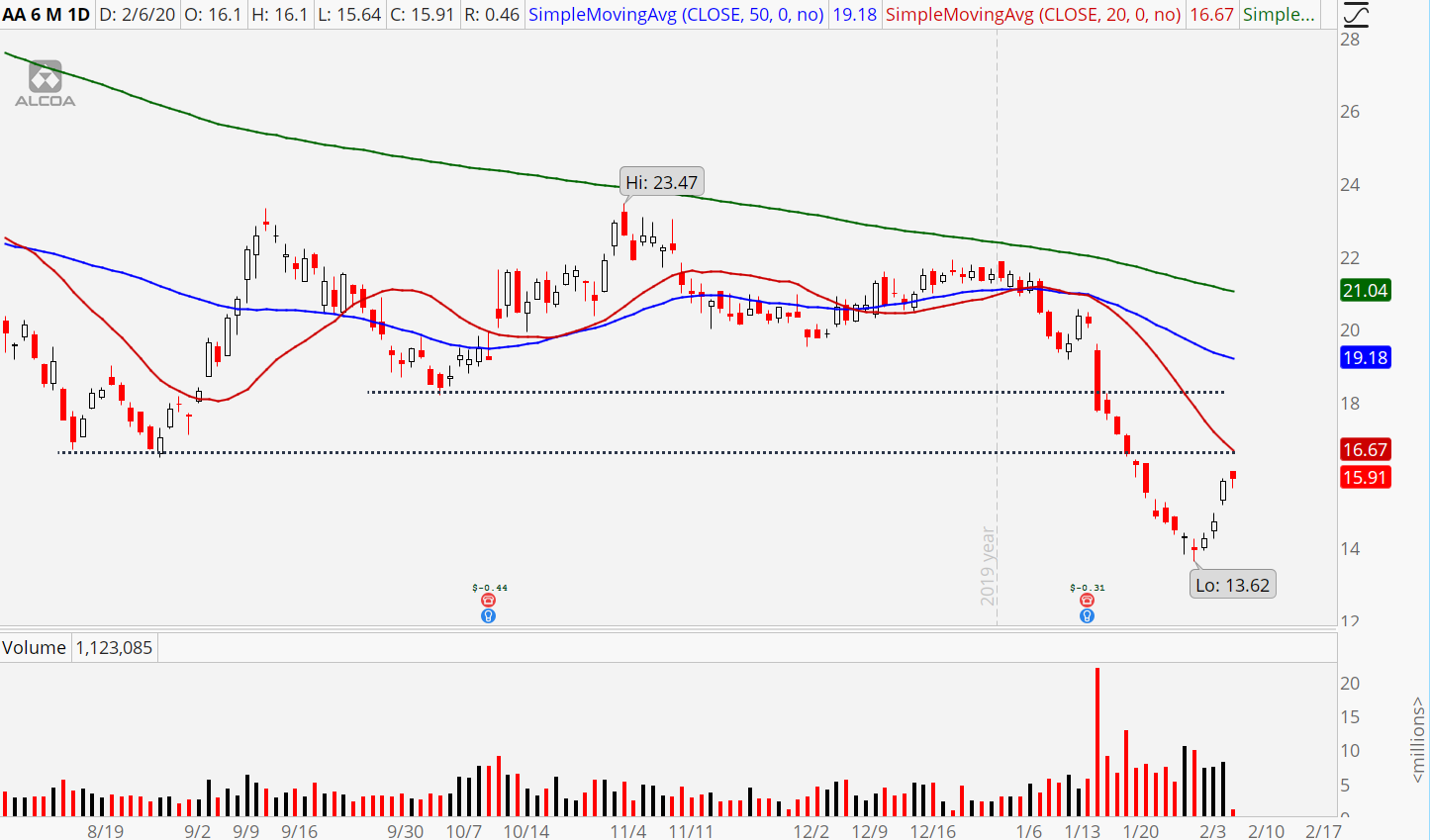This screenshot has width=1430, height=840.
Task: Click the 11/4 date on the time axis
Action: 628,831
